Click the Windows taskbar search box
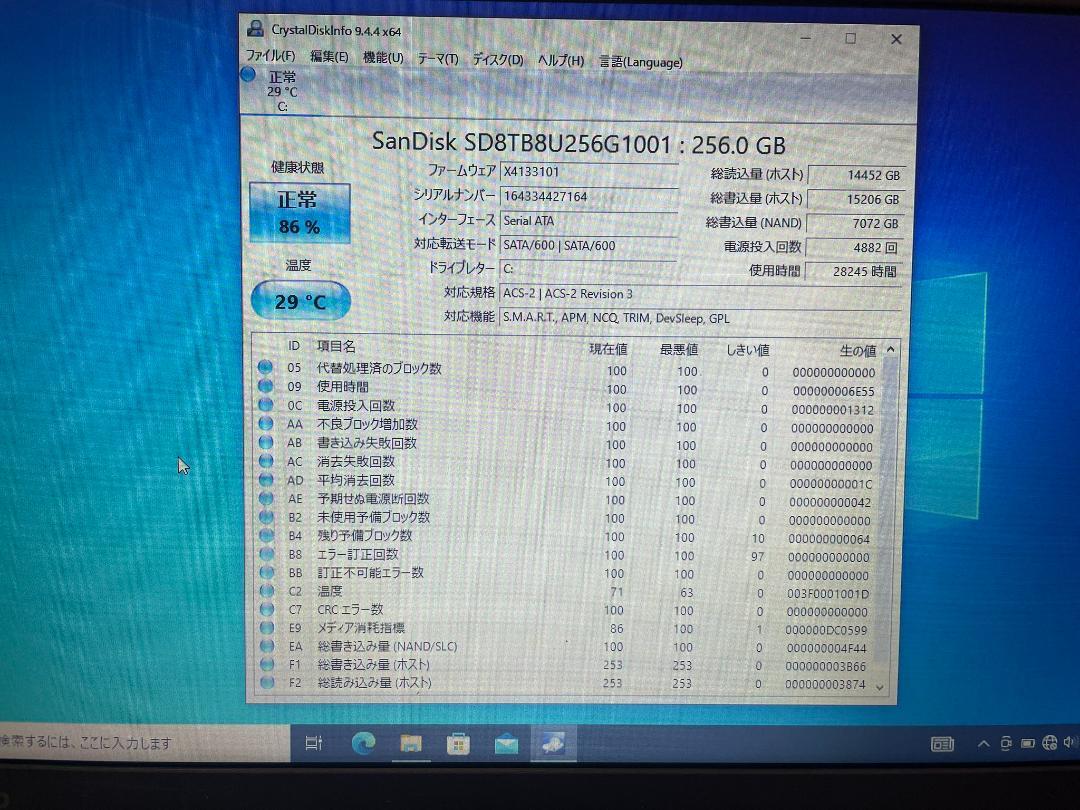Image resolution: width=1080 pixels, height=810 pixels. (145, 742)
